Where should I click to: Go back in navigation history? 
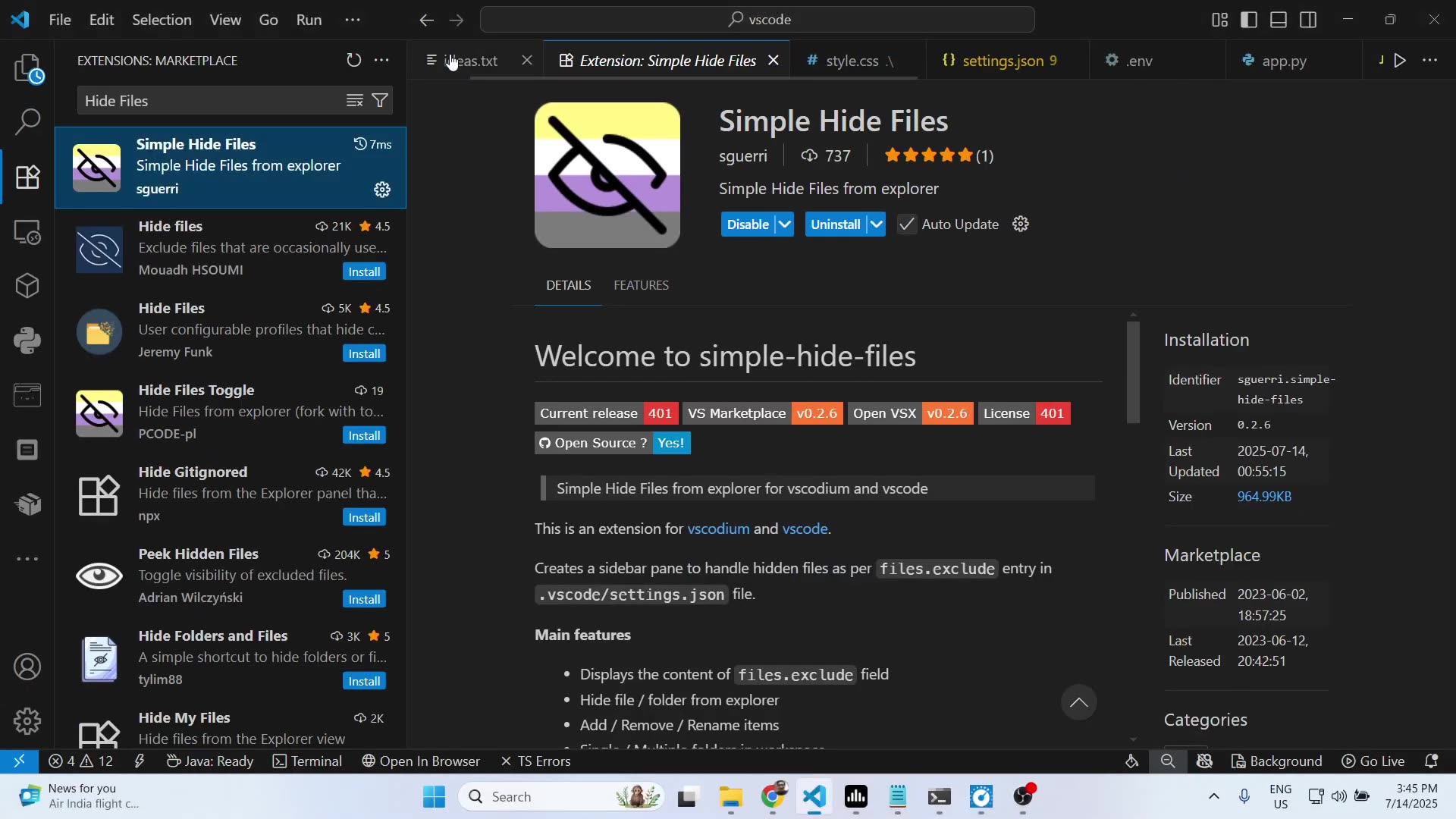pyautogui.click(x=427, y=20)
